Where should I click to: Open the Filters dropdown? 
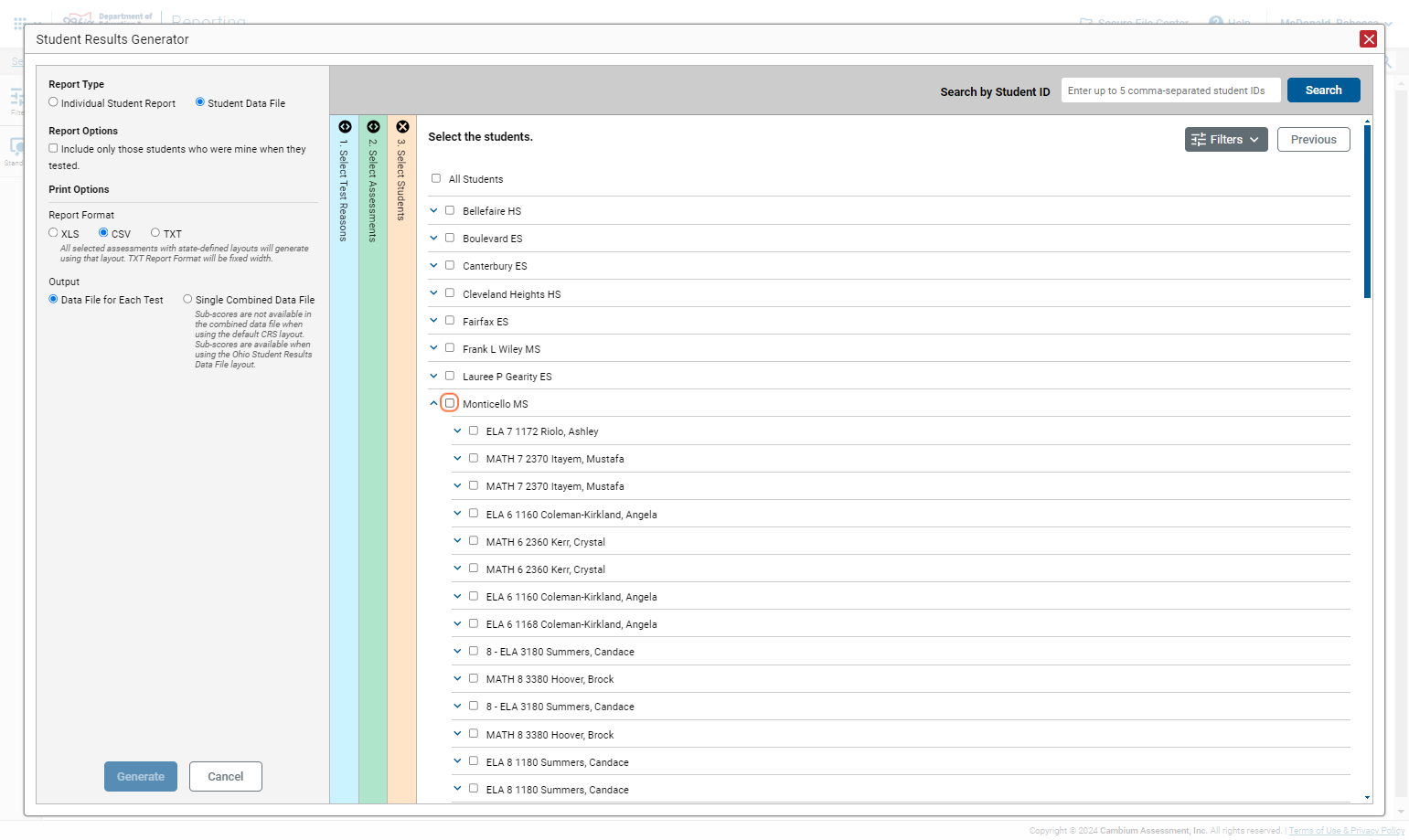[1226, 140]
